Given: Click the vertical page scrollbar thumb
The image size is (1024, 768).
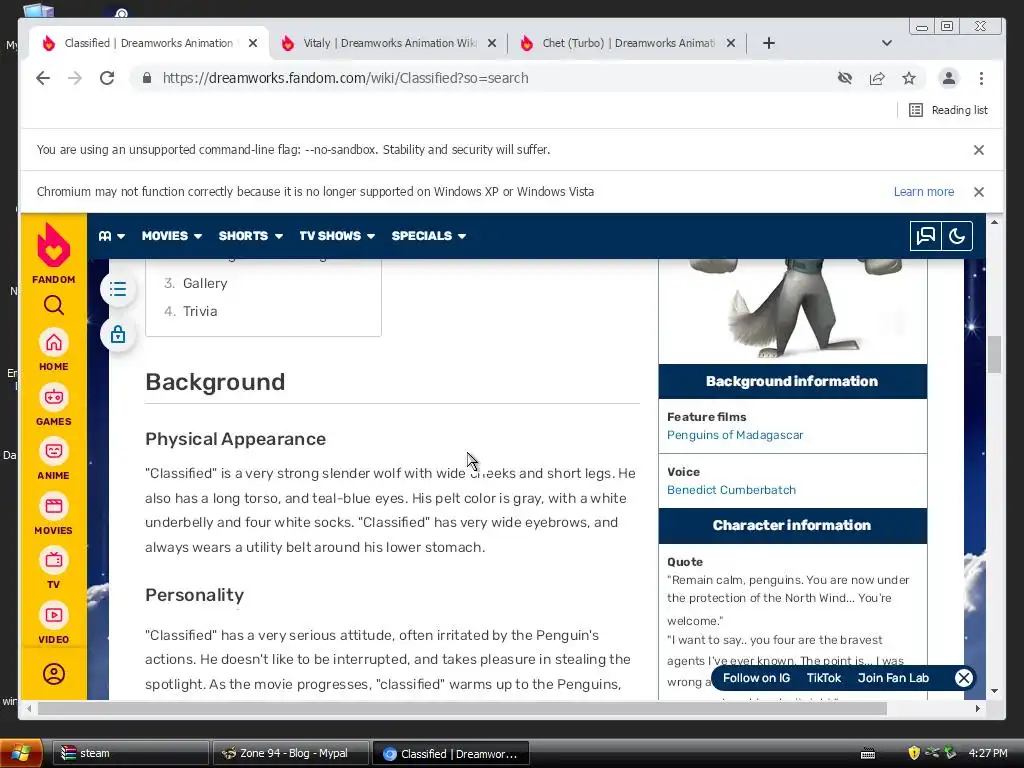Looking at the screenshot, I should coord(994,355).
